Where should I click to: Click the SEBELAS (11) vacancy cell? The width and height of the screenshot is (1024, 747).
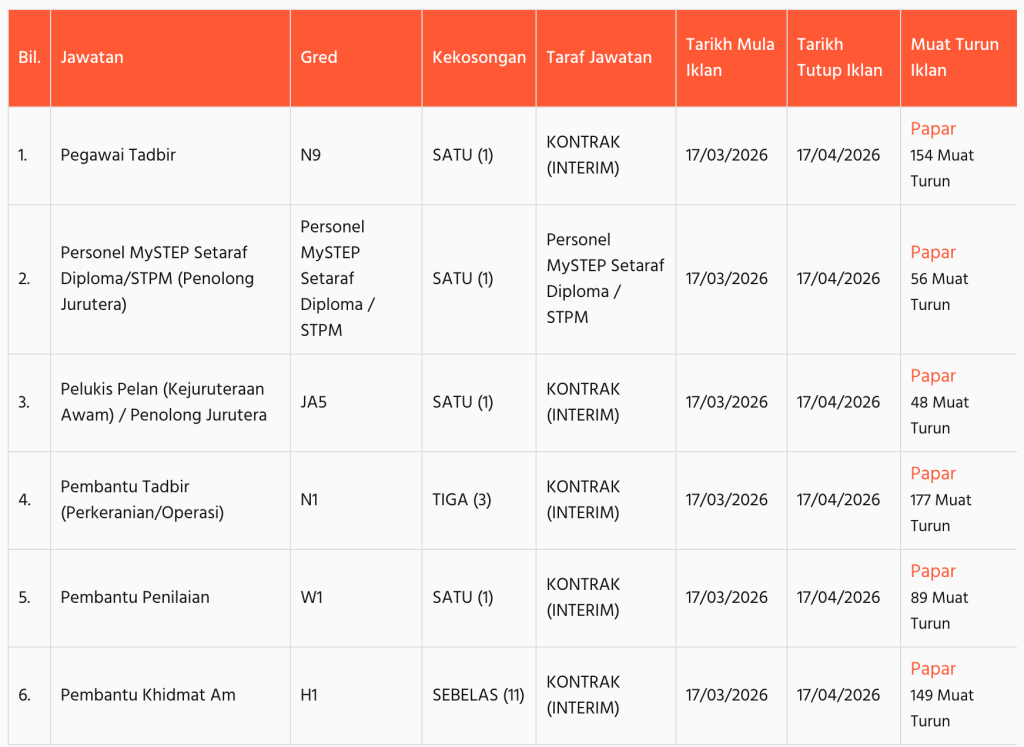click(x=478, y=695)
